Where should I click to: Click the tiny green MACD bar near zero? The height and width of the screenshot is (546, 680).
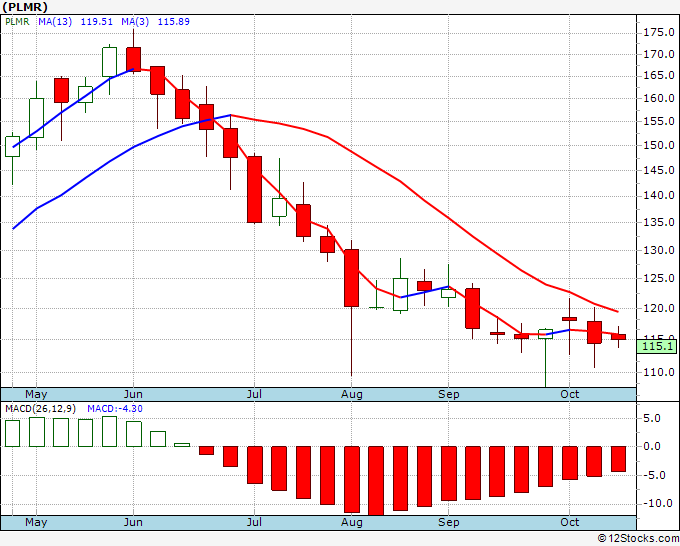(x=182, y=445)
